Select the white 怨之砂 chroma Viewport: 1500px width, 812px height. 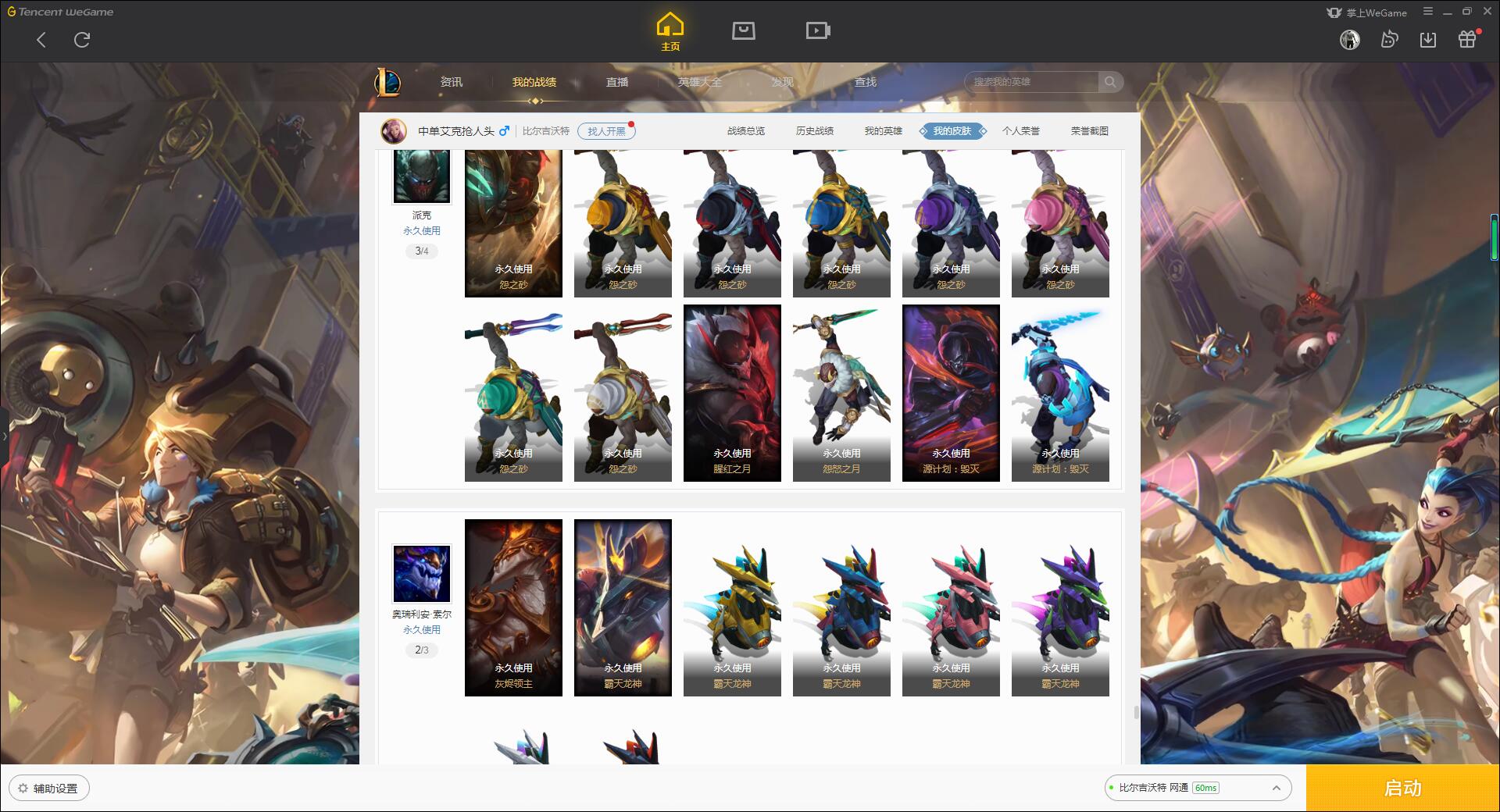click(623, 393)
